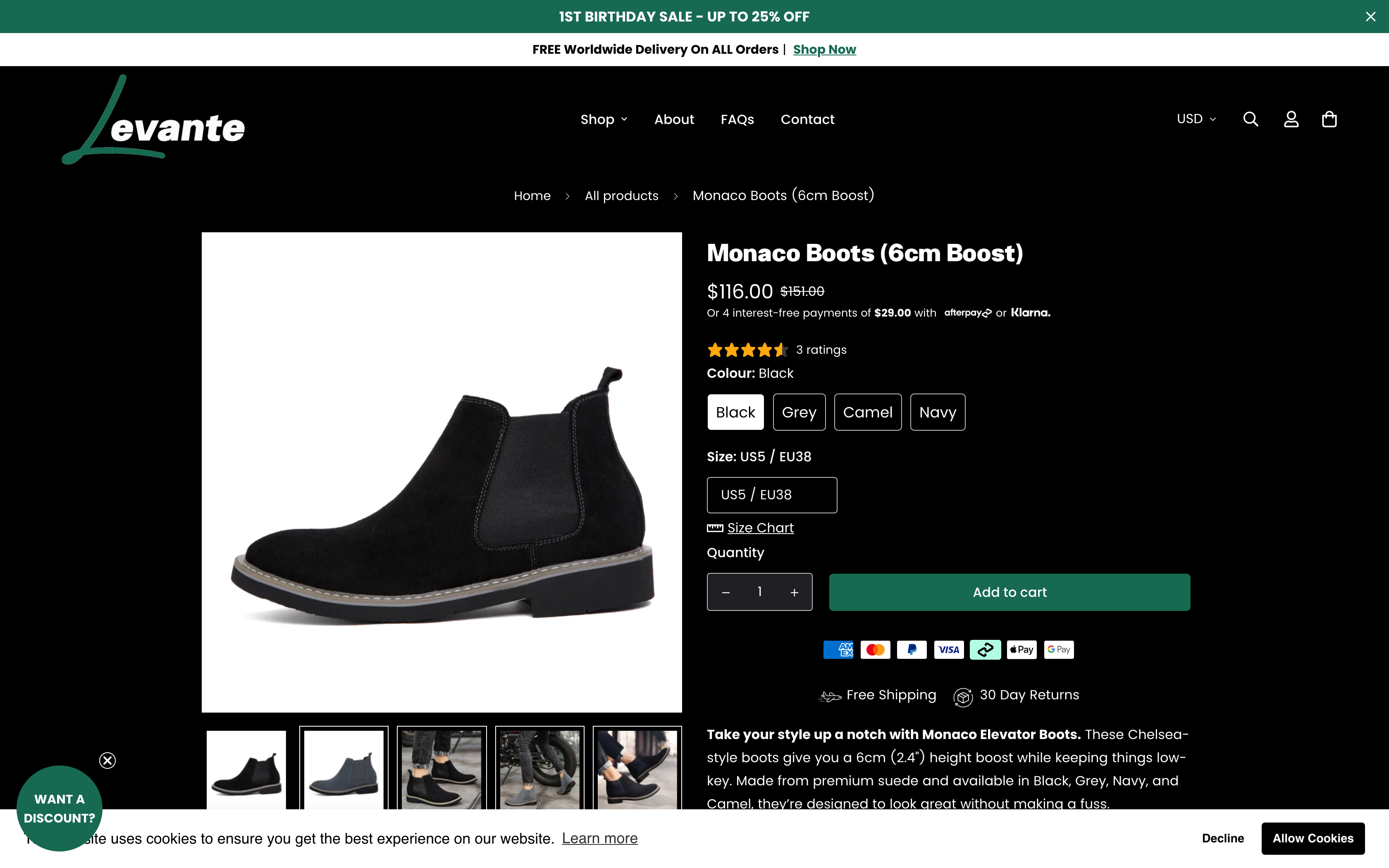
Task: Select the Black colour swatch
Action: click(735, 412)
